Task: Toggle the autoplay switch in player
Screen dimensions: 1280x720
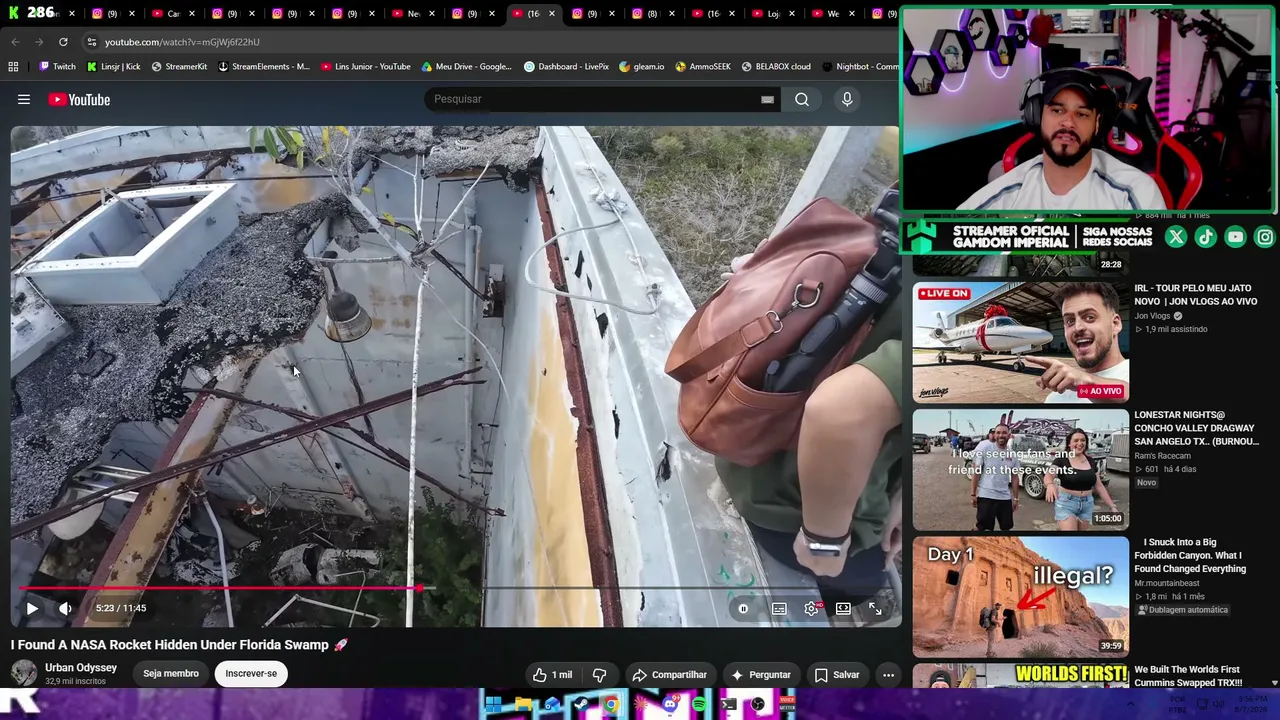Action: point(743,608)
